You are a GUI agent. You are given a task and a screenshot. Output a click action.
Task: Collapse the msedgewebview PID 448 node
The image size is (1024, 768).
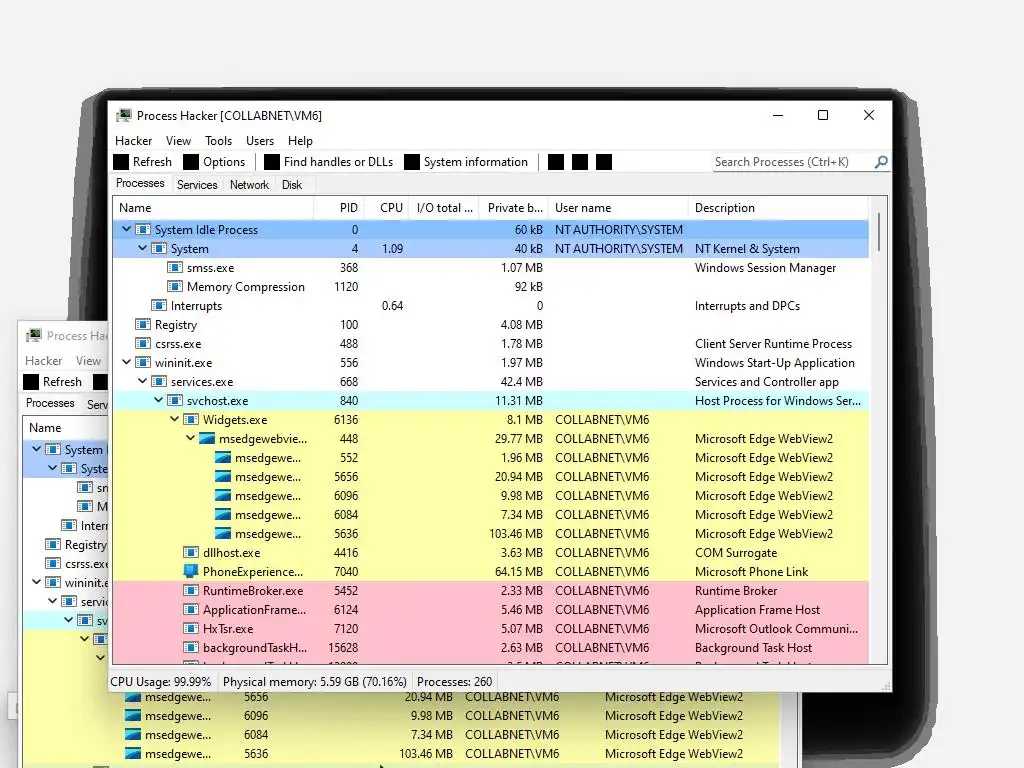(x=191, y=438)
